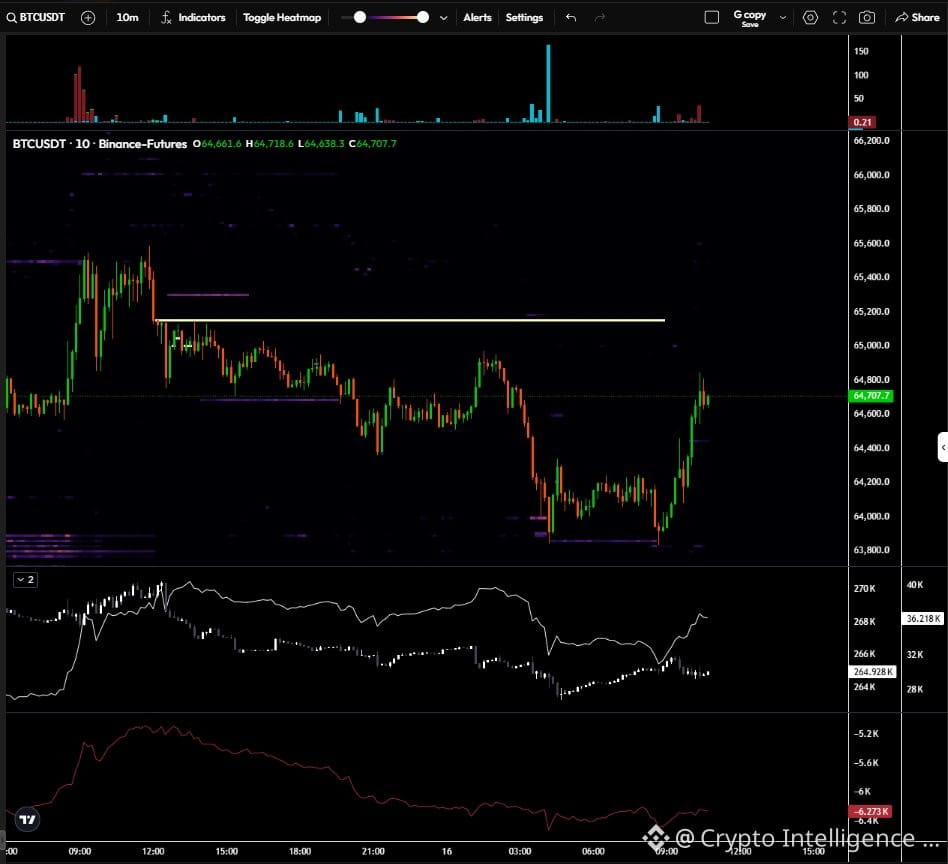The height and width of the screenshot is (864, 948).
Task: Click the undo arrow icon
Action: pyautogui.click(x=571, y=18)
